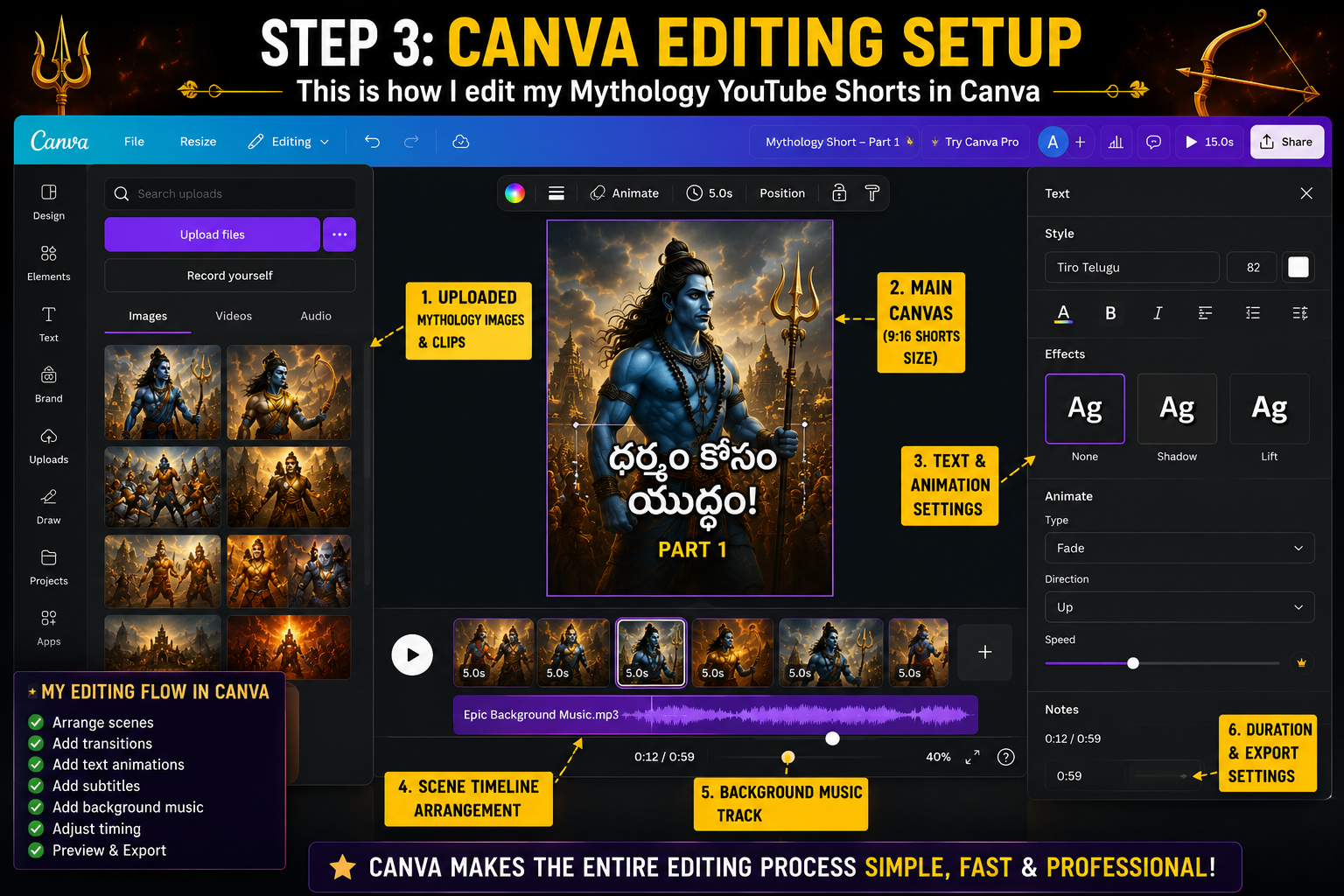
Task: Click the user avatar A
Action: coord(1053,142)
